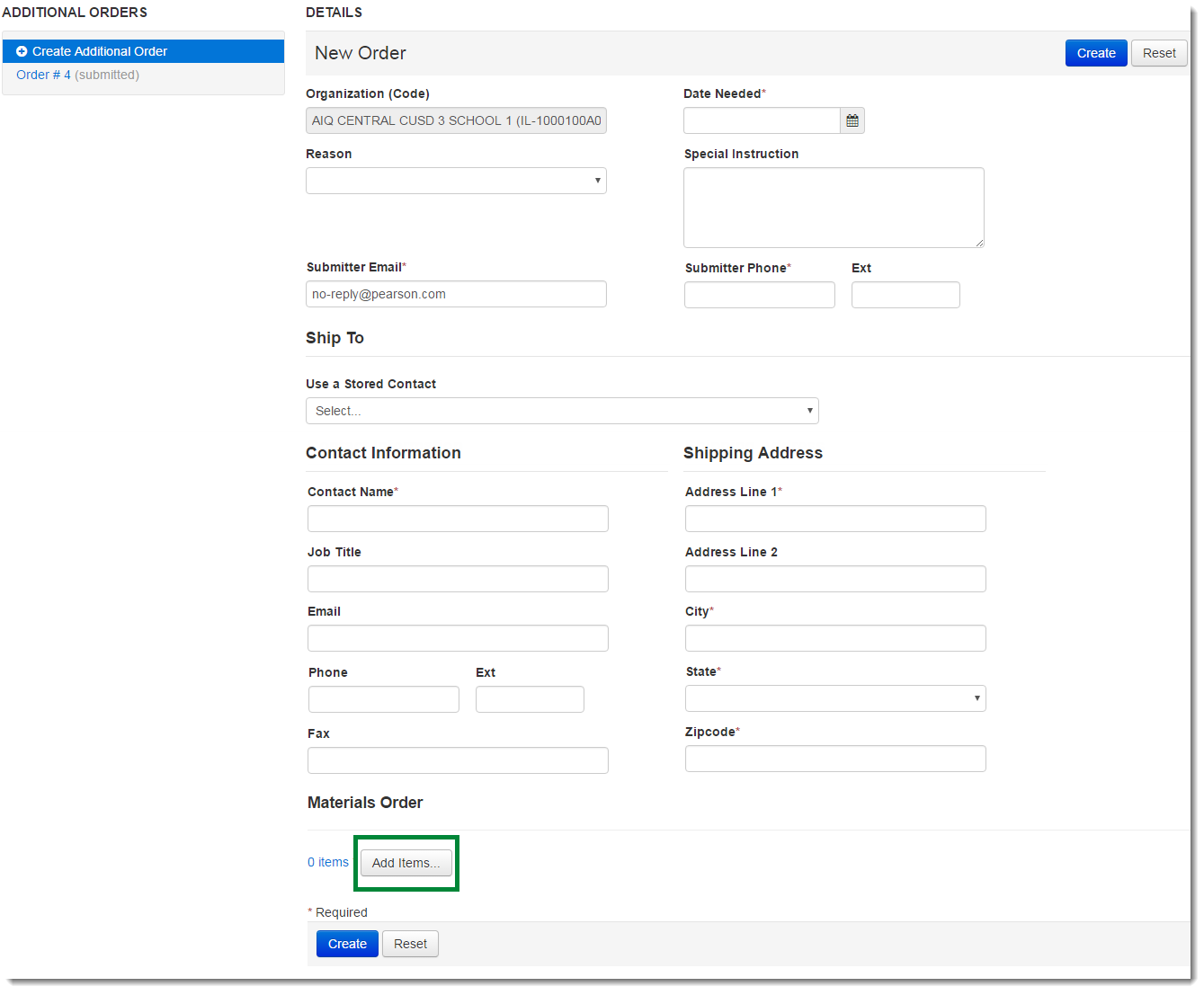
Task: Open the Use a Stored Contact dropdown
Action: point(562,411)
